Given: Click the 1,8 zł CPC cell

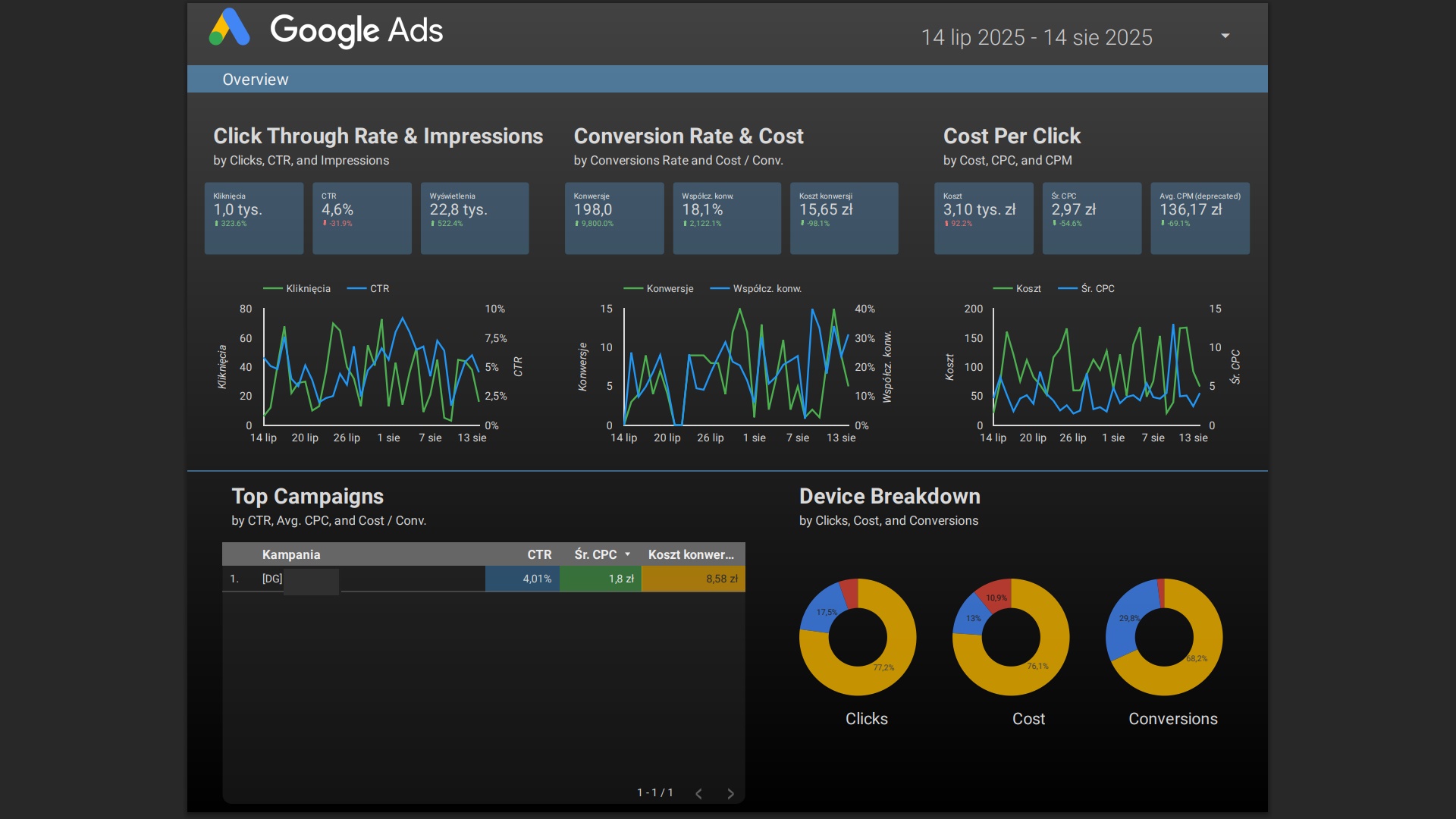Looking at the screenshot, I should [601, 579].
